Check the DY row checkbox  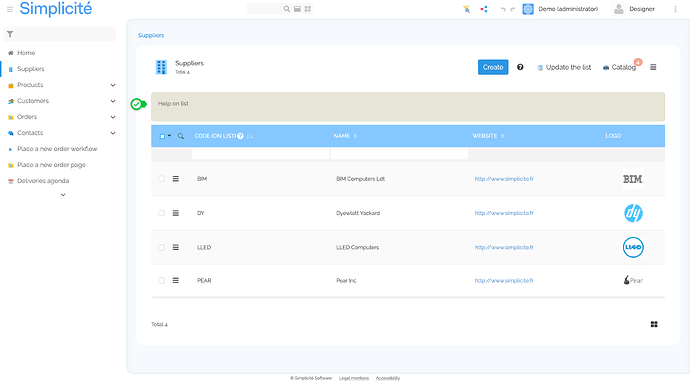[x=161, y=213]
